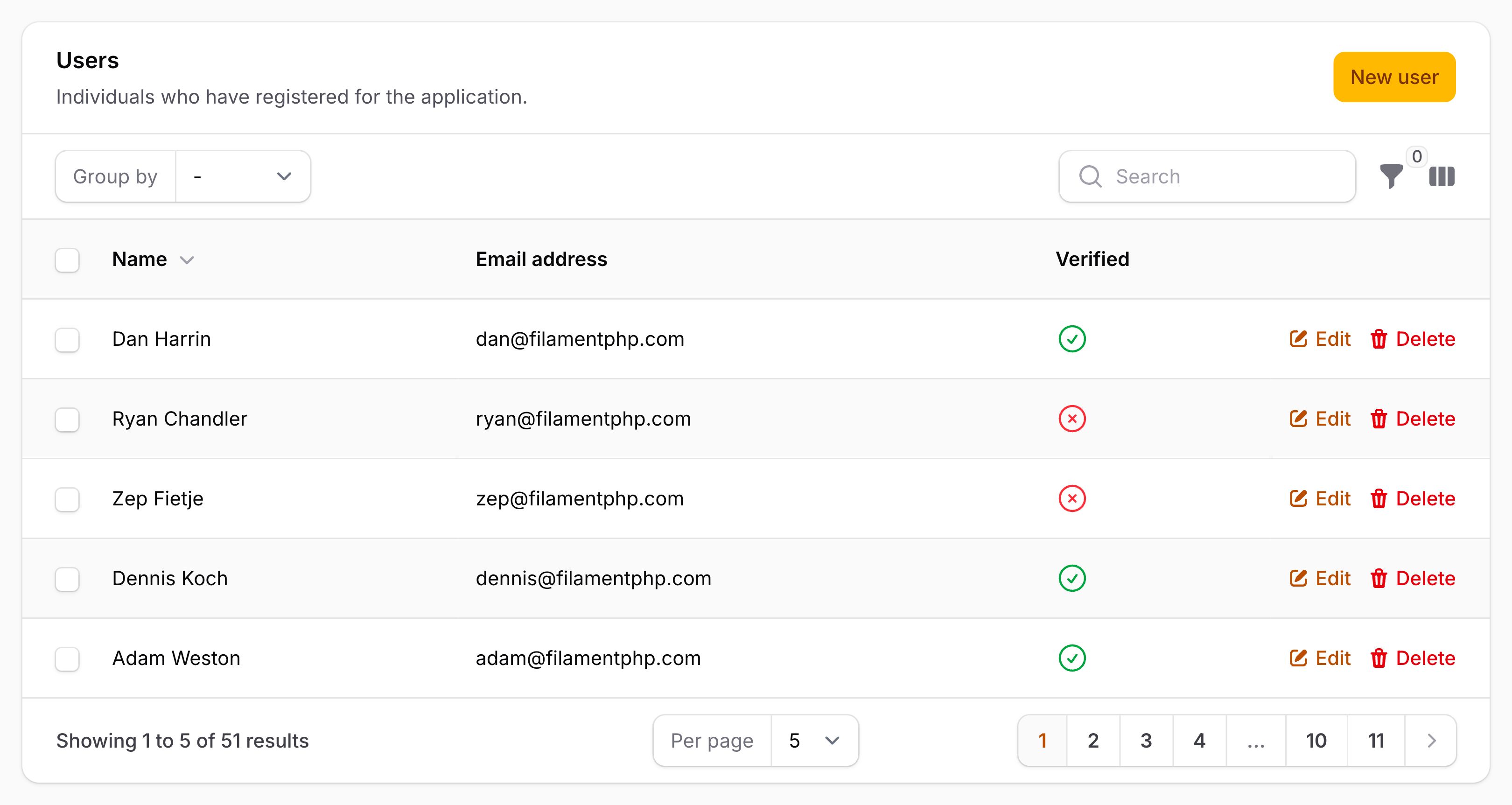Open the table filters funnel icon

tap(1391, 176)
